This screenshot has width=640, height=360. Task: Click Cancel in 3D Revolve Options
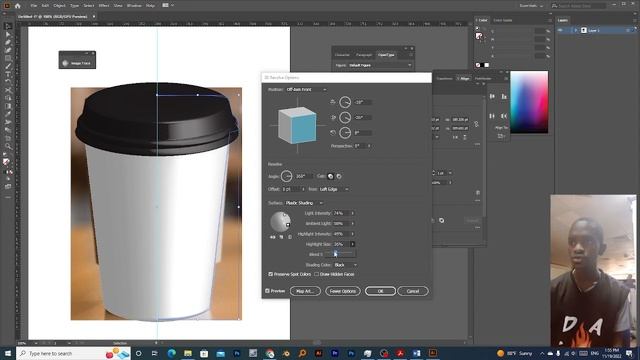(413, 291)
